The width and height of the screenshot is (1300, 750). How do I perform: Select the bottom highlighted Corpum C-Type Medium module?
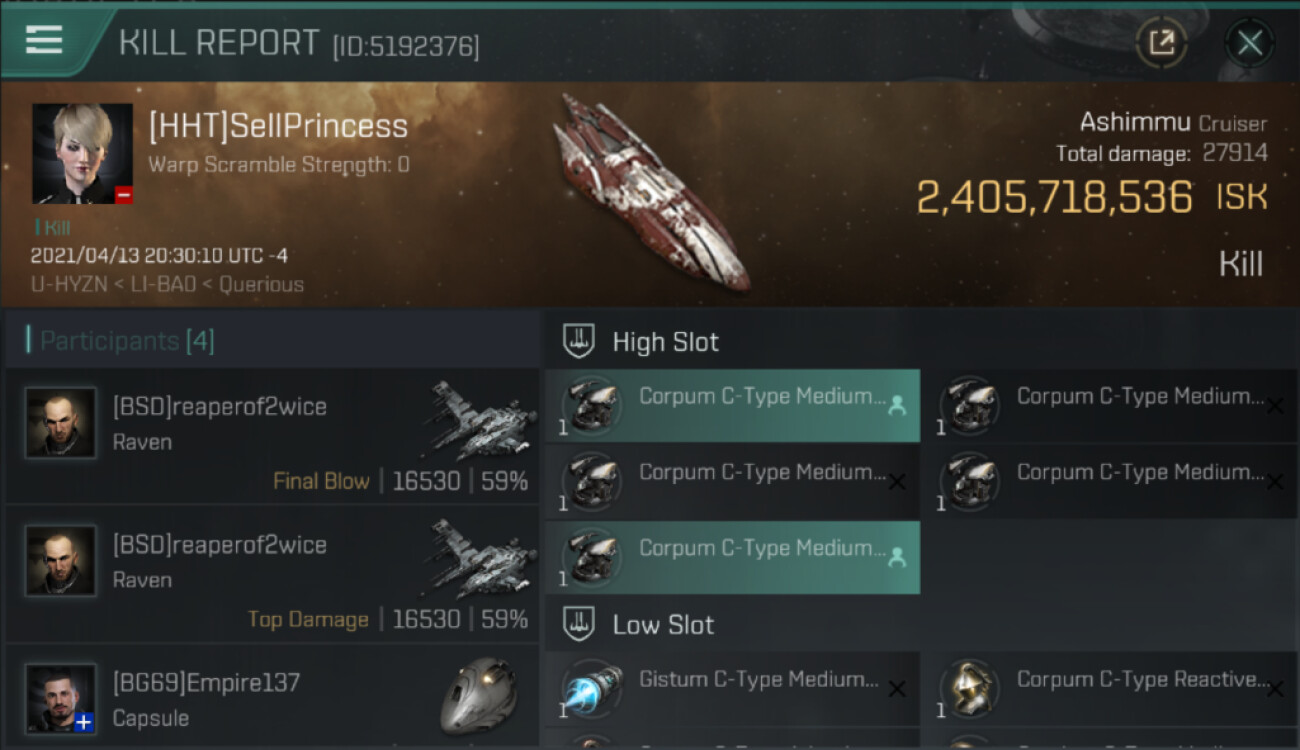(x=732, y=558)
